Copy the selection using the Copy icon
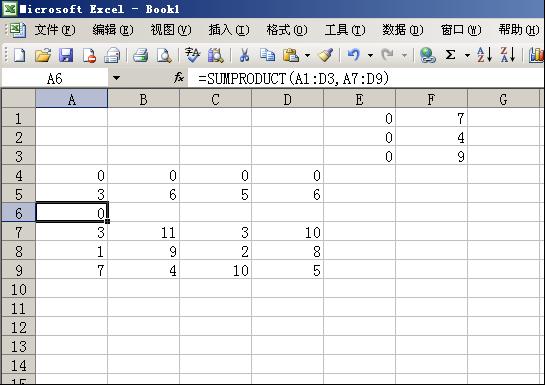 pos(267,55)
